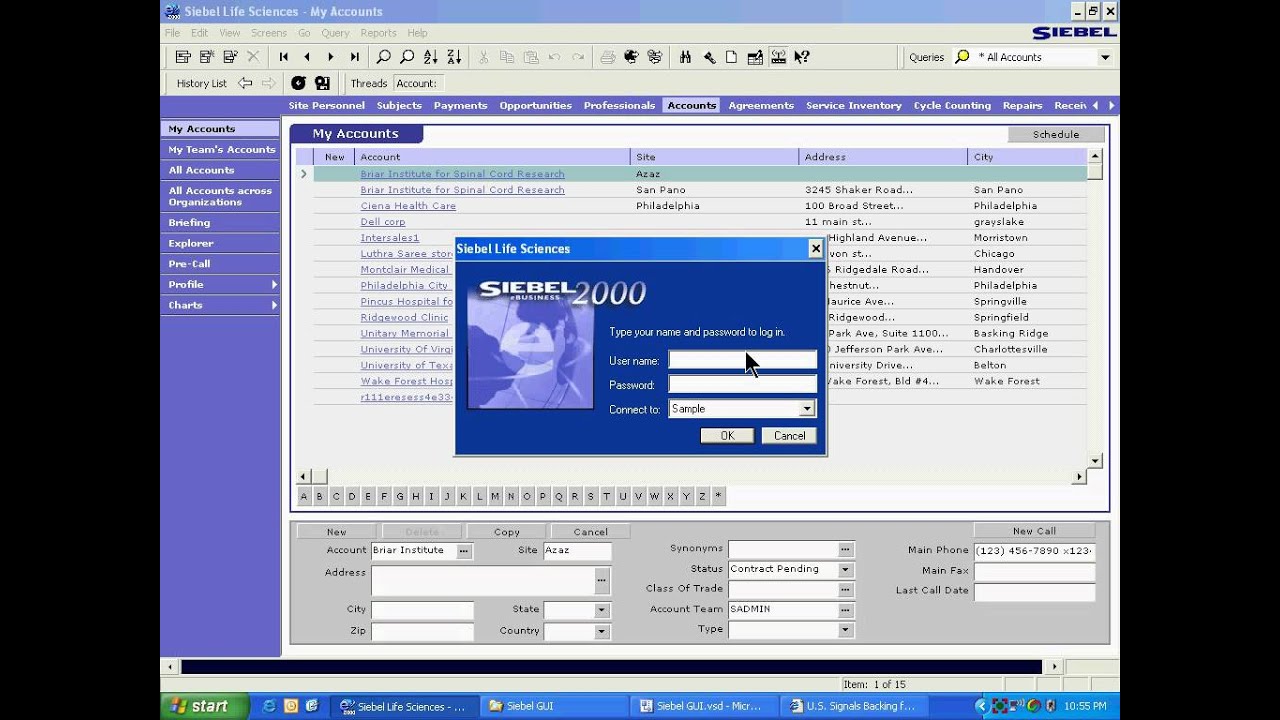This screenshot has height=720, width=1280.
Task: Click the Main Fax field
Action: pyautogui.click(x=1034, y=571)
